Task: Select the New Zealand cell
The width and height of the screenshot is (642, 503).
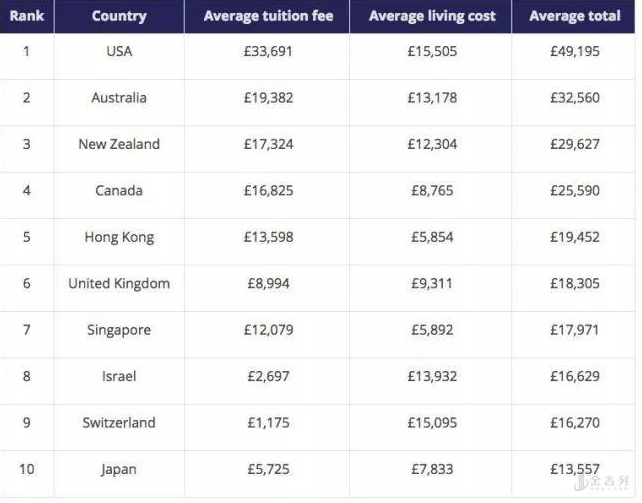Action: pos(119,144)
